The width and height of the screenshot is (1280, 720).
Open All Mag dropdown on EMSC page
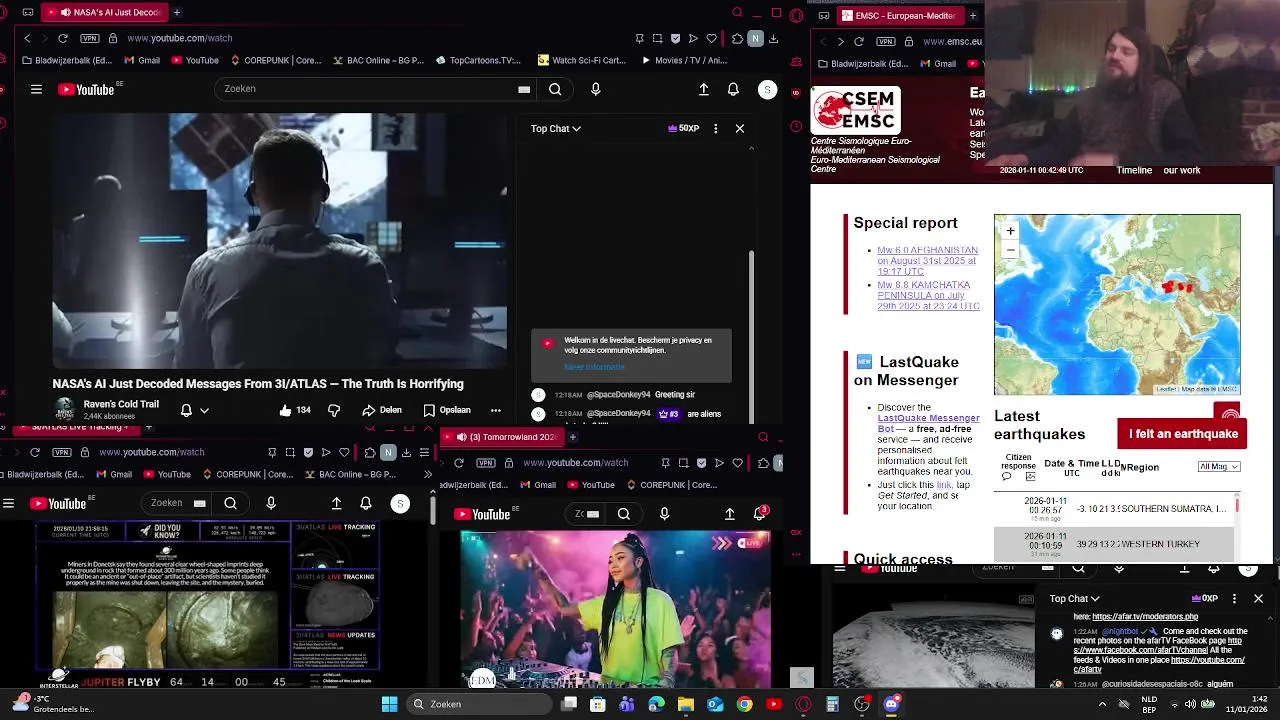(1219, 467)
